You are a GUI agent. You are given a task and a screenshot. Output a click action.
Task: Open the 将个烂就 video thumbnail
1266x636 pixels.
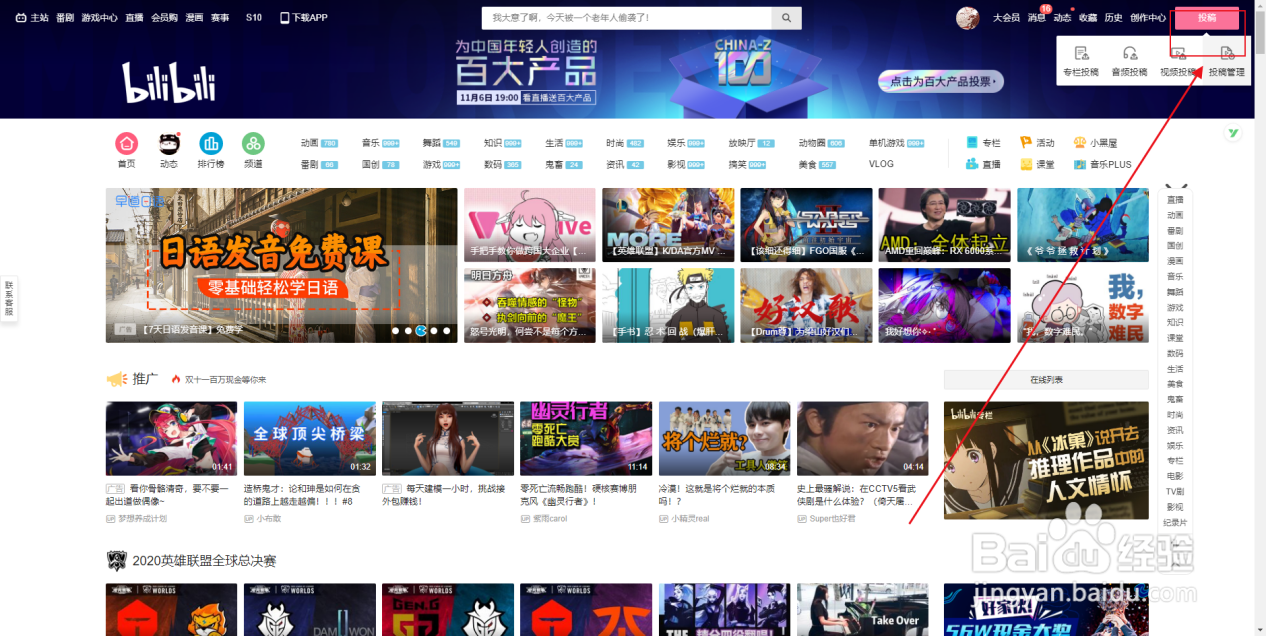pos(724,439)
